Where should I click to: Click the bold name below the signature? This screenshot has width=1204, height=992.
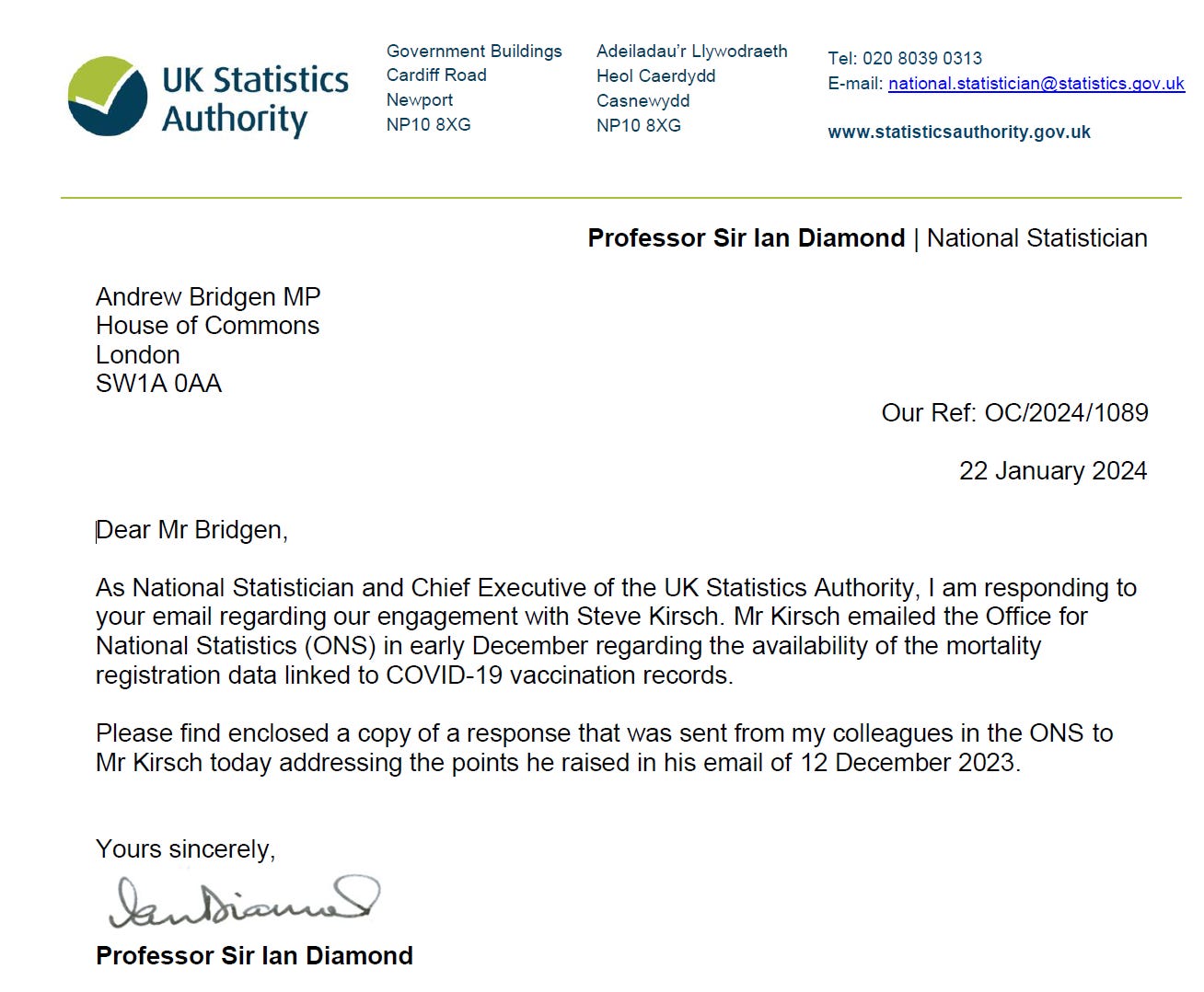pos(254,956)
